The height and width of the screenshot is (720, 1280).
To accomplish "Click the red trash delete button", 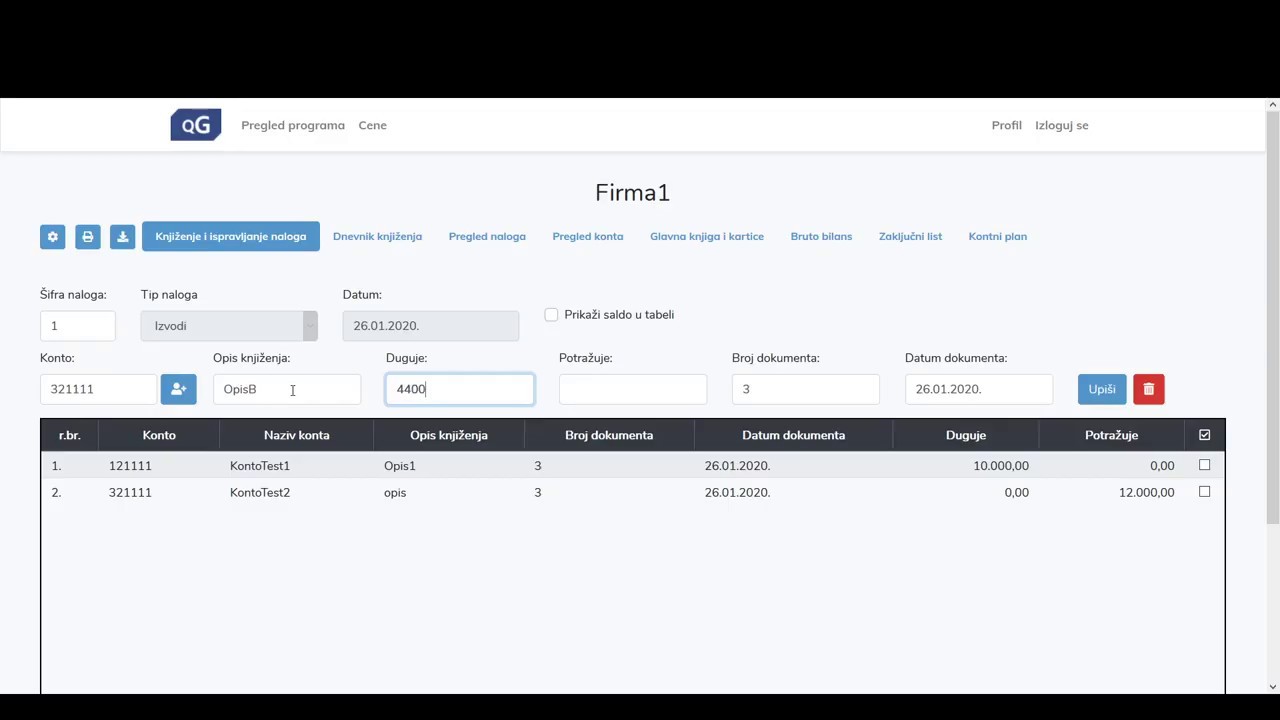I will [1149, 389].
